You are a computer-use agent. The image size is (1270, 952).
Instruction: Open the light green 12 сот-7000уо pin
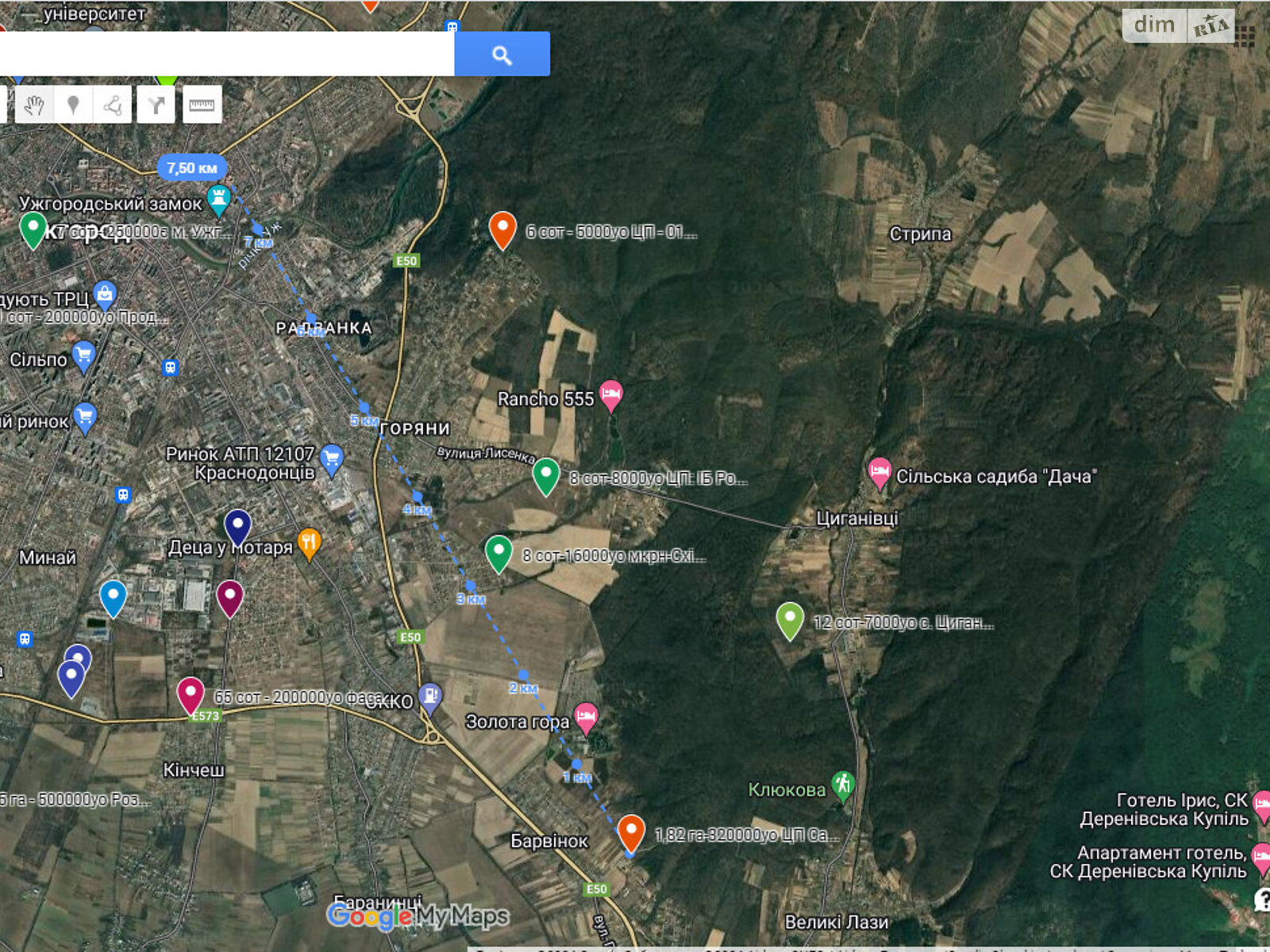pyautogui.click(x=790, y=620)
